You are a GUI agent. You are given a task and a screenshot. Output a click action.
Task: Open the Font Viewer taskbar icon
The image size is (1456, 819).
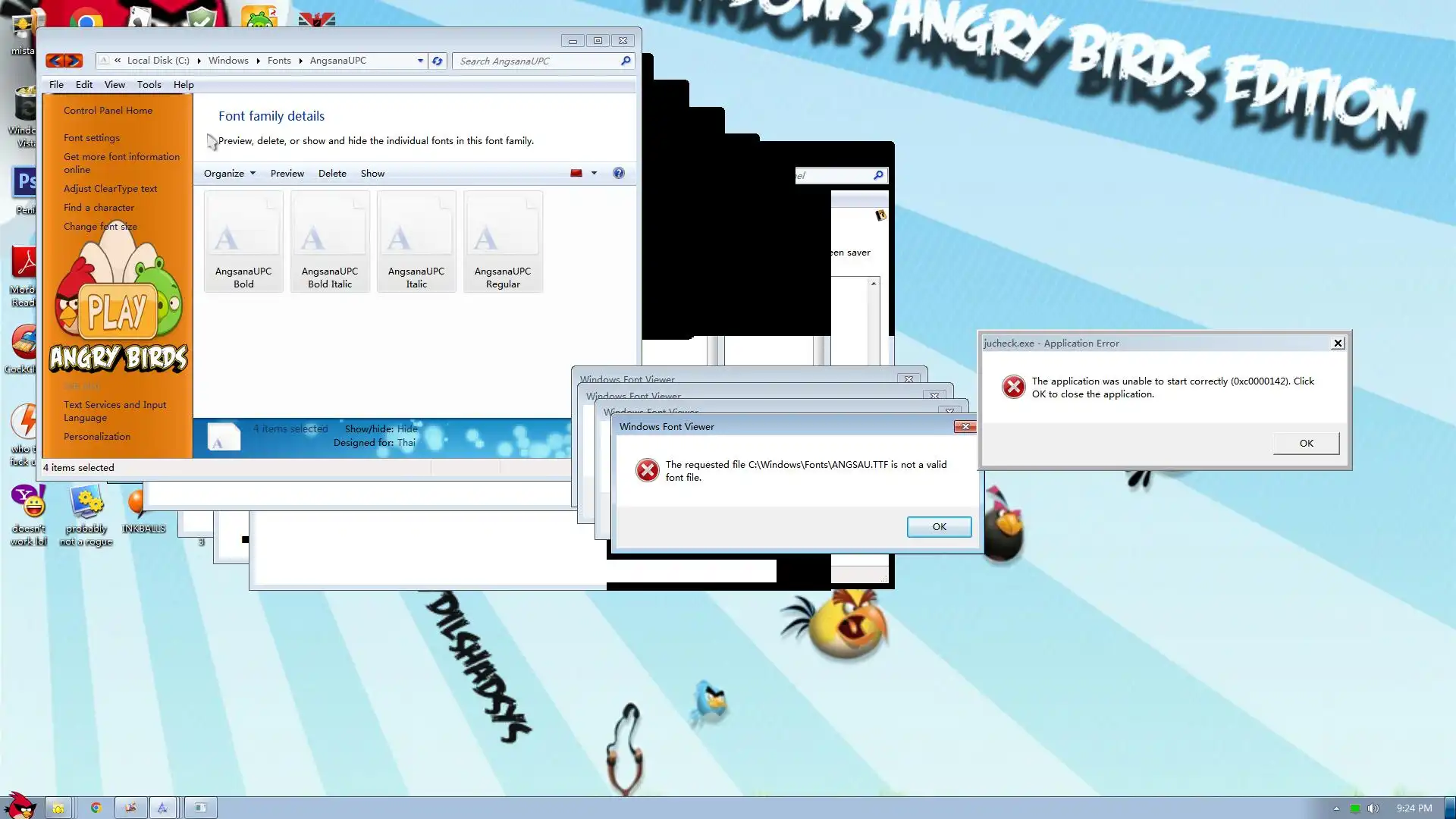162,808
